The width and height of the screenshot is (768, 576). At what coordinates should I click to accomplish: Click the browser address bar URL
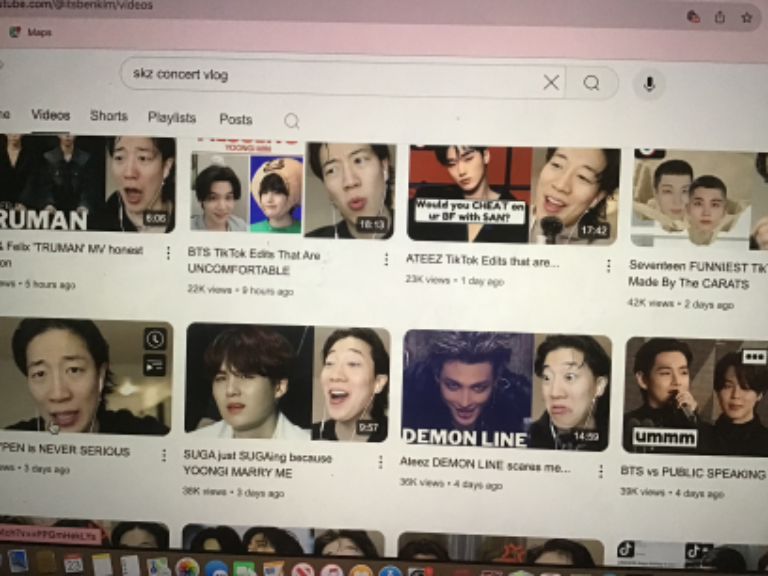(76, 5)
